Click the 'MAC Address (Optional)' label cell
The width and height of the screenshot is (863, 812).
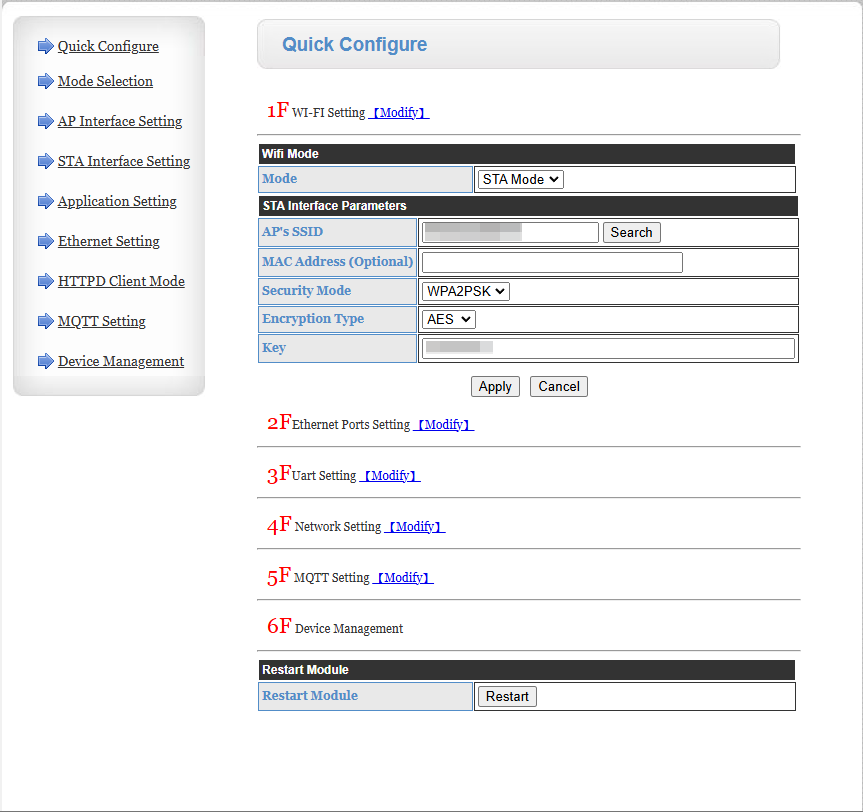click(x=337, y=262)
